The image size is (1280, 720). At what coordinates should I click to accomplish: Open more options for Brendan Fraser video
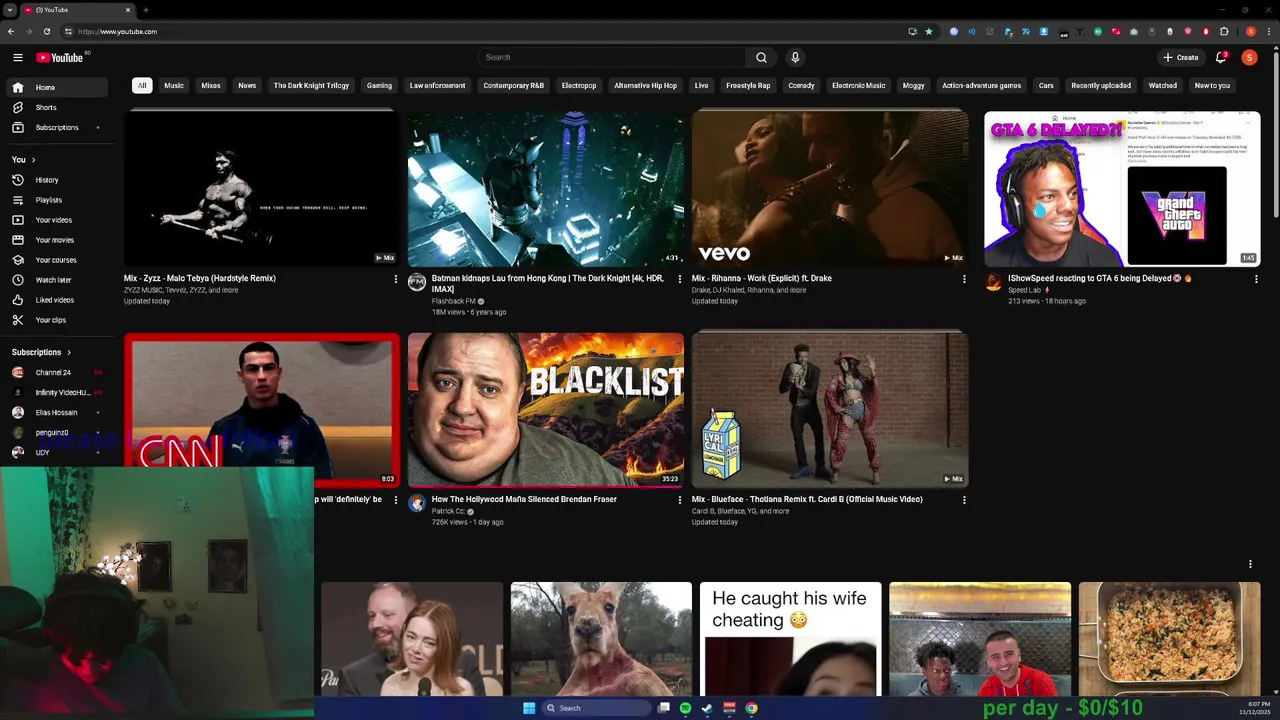coord(679,500)
